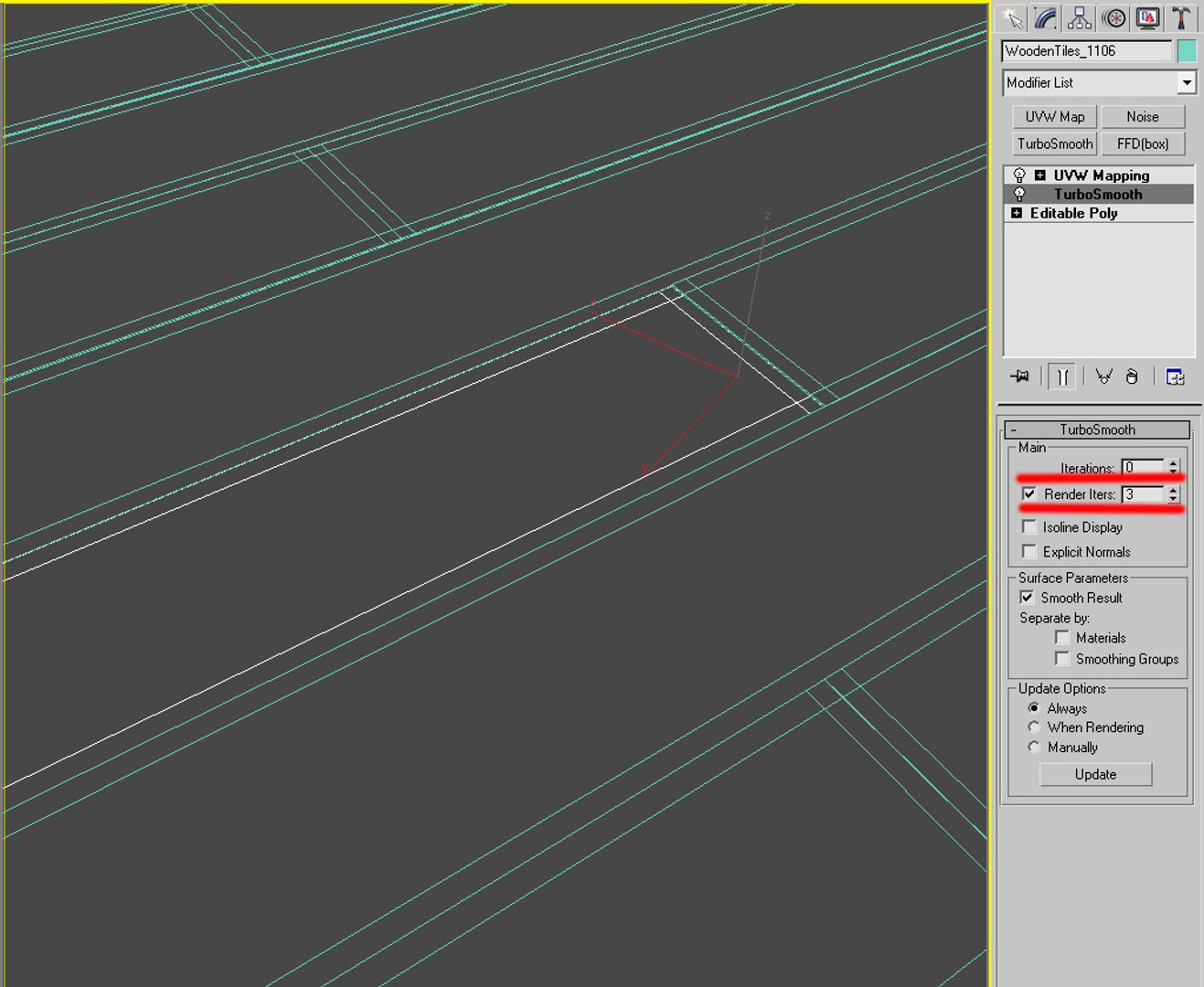
Task: Click the Render Iters value field
Action: click(x=1143, y=494)
